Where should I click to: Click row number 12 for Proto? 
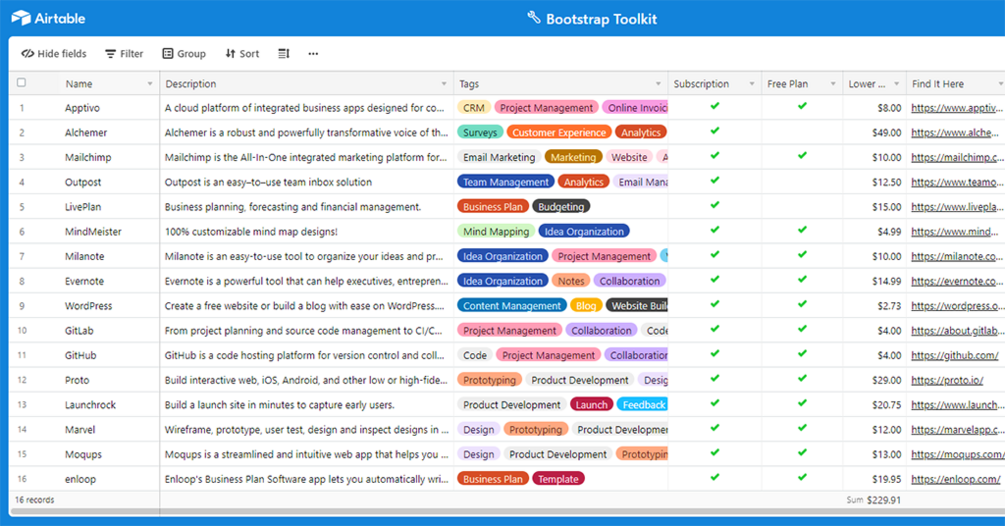click(22, 380)
